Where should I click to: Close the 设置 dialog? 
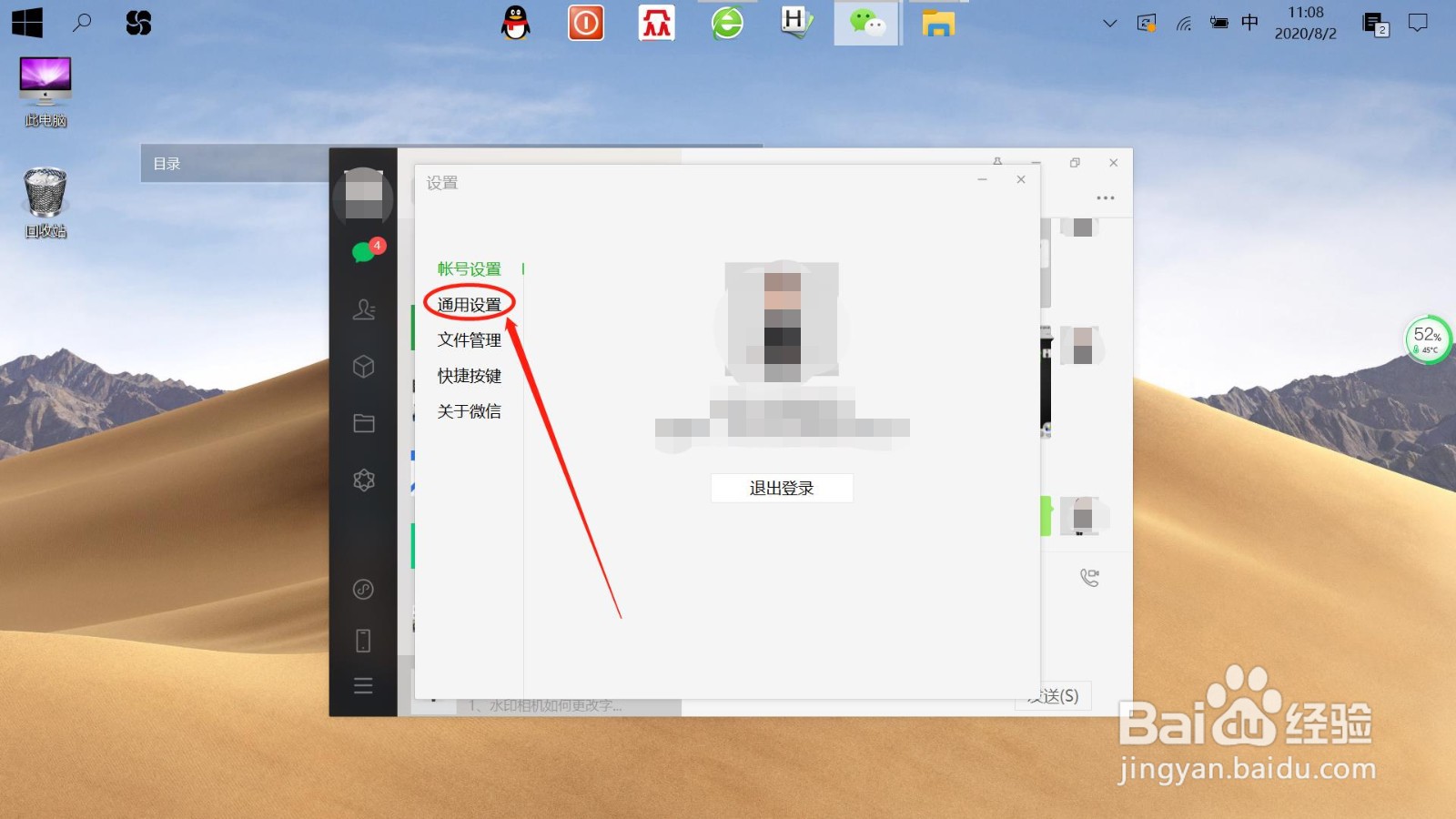coord(1021,179)
